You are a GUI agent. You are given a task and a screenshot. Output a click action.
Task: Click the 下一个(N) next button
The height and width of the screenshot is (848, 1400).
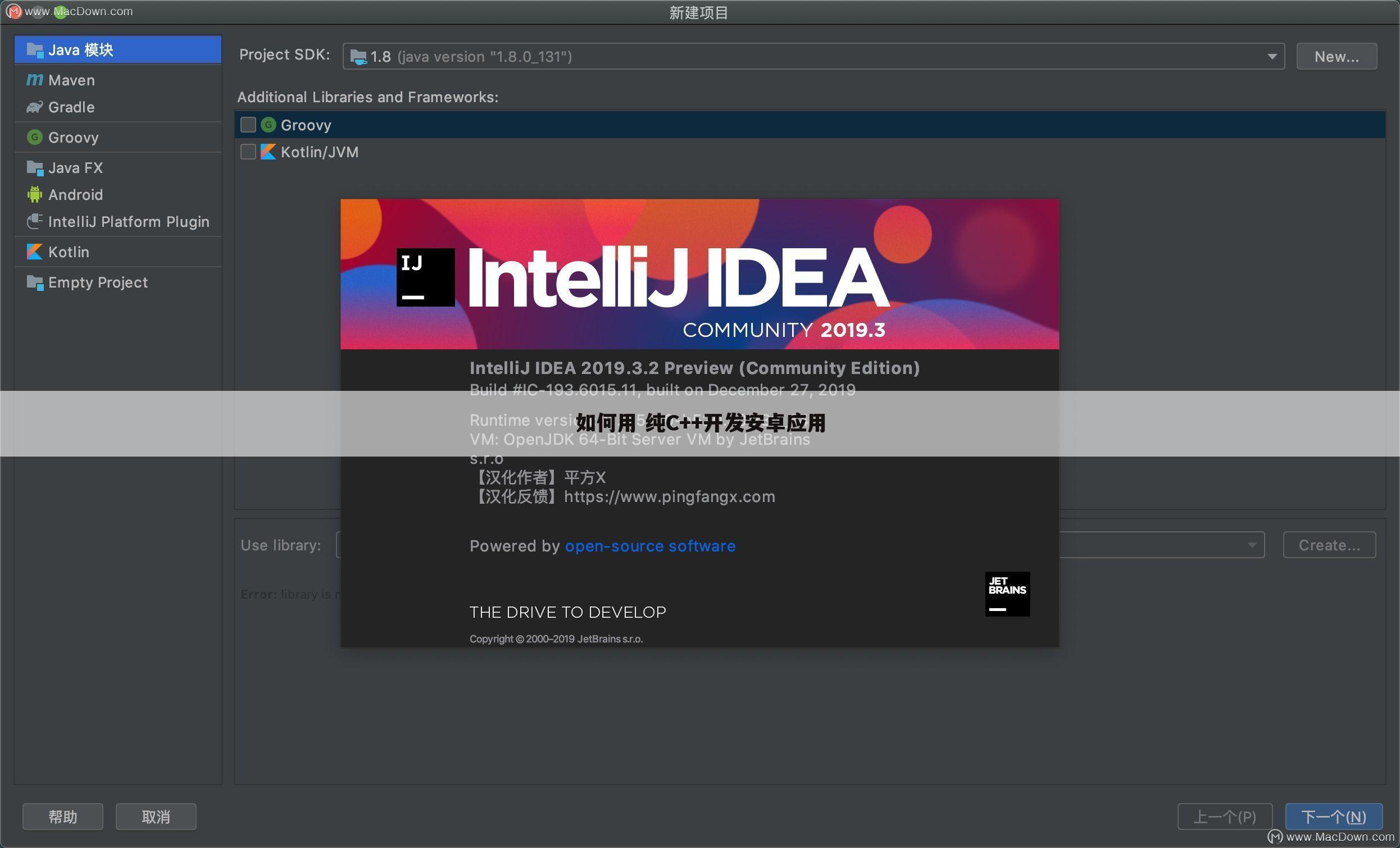point(1334,817)
